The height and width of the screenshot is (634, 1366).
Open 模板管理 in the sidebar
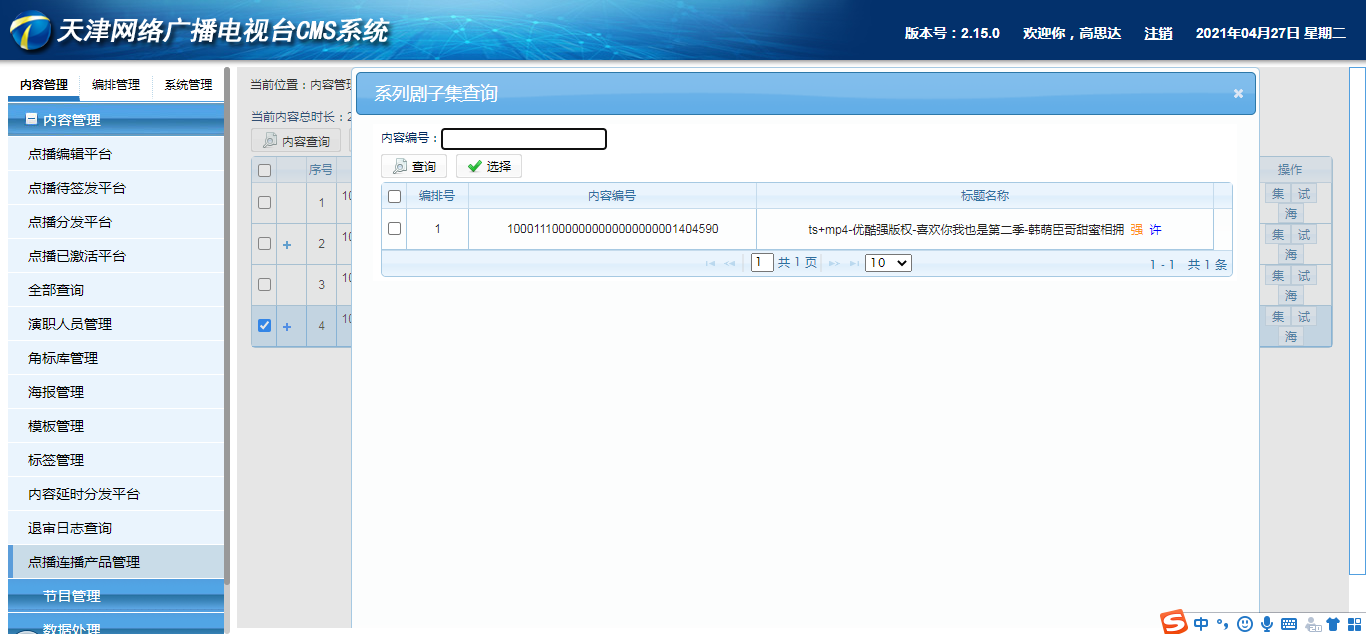pyautogui.click(x=116, y=426)
